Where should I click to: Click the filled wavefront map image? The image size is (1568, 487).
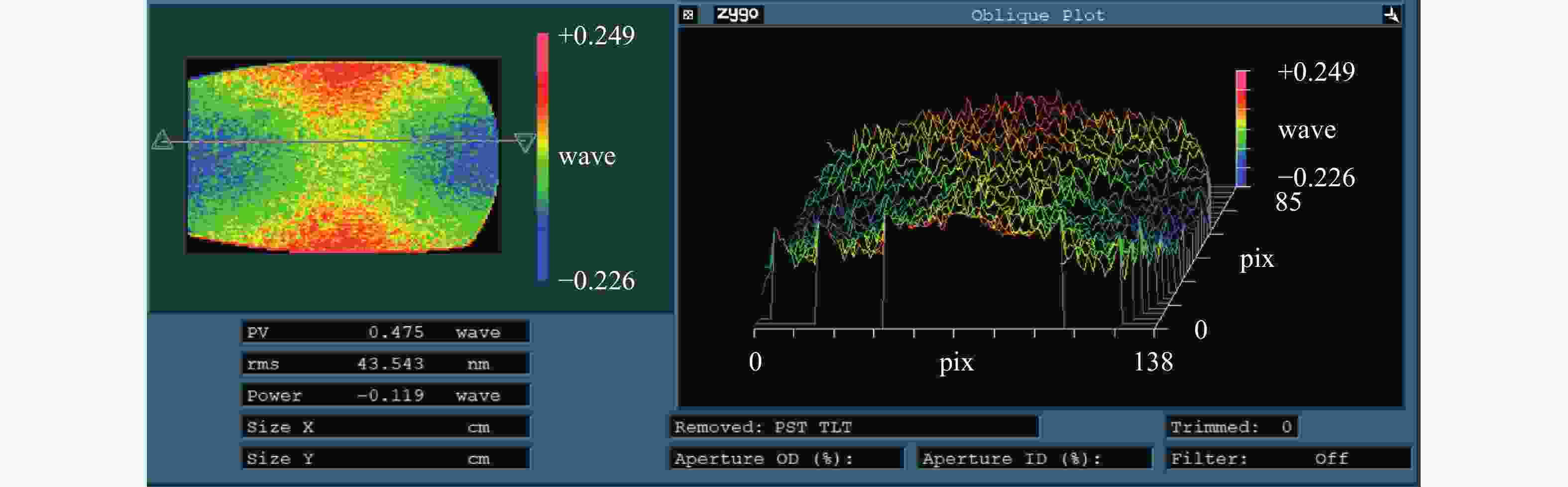click(342, 156)
